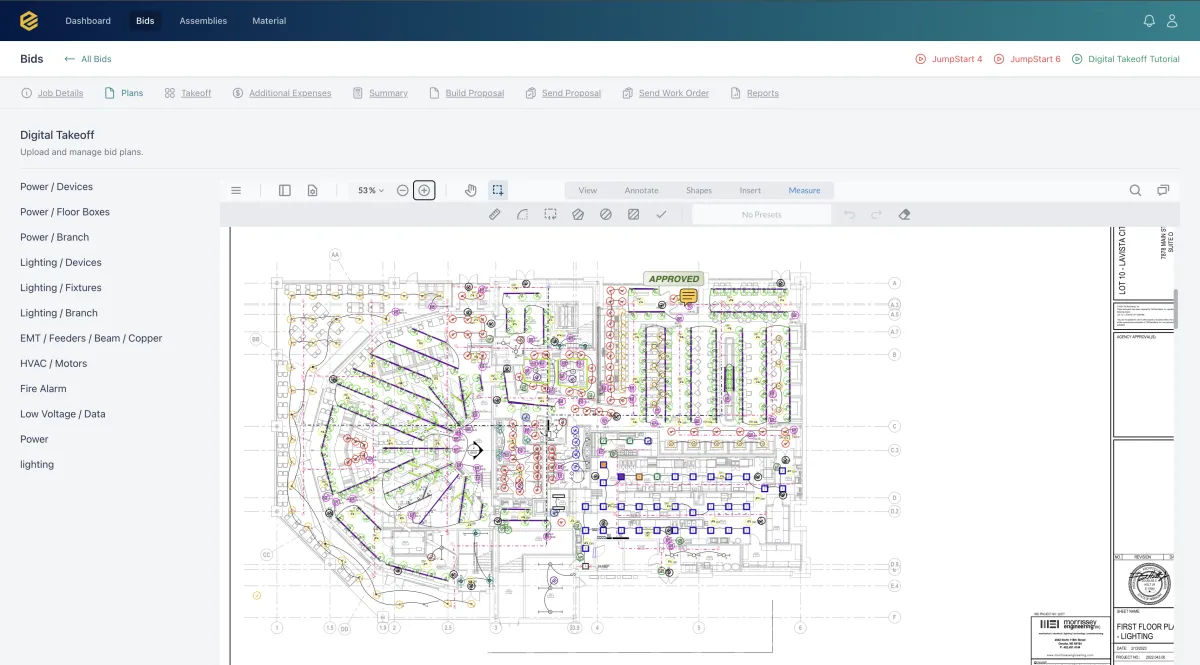Select Fire Alarm plan
The height and width of the screenshot is (665, 1200).
(x=43, y=389)
